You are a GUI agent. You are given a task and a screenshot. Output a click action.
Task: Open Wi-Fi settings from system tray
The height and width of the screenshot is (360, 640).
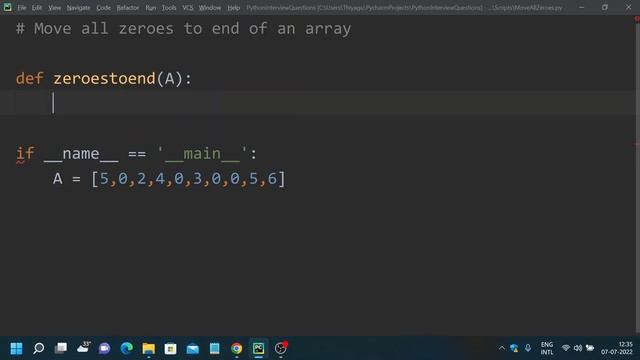click(566, 348)
